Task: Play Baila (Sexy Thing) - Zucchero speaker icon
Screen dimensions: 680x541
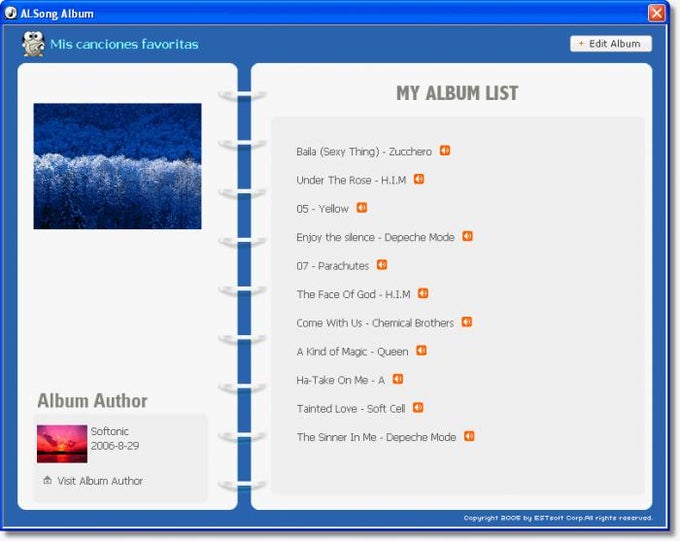Action: pos(445,151)
